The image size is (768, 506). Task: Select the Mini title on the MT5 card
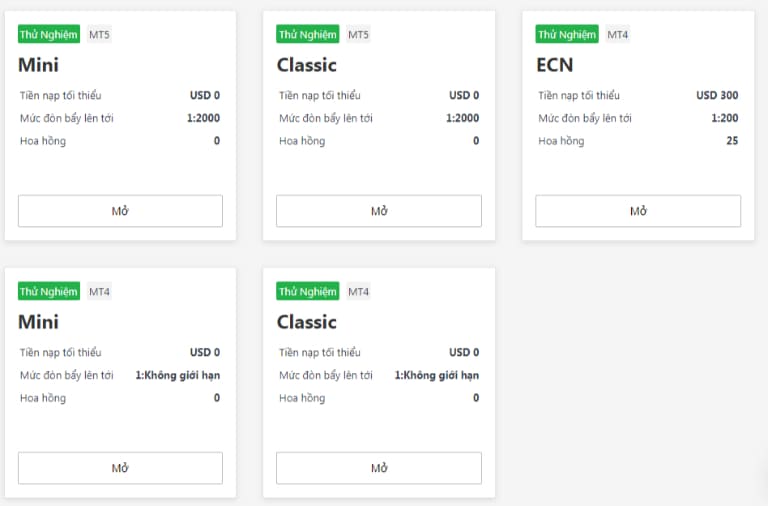(39, 65)
